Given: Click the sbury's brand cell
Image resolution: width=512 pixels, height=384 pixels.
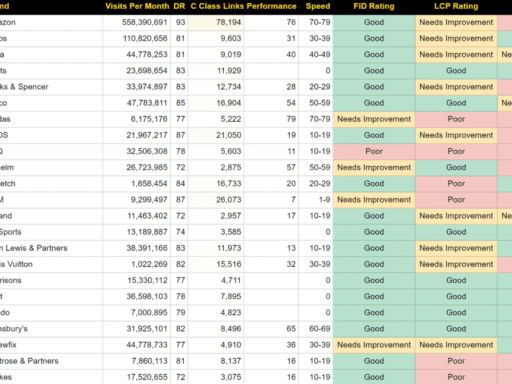Looking at the screenshot, I should point(51,329).
